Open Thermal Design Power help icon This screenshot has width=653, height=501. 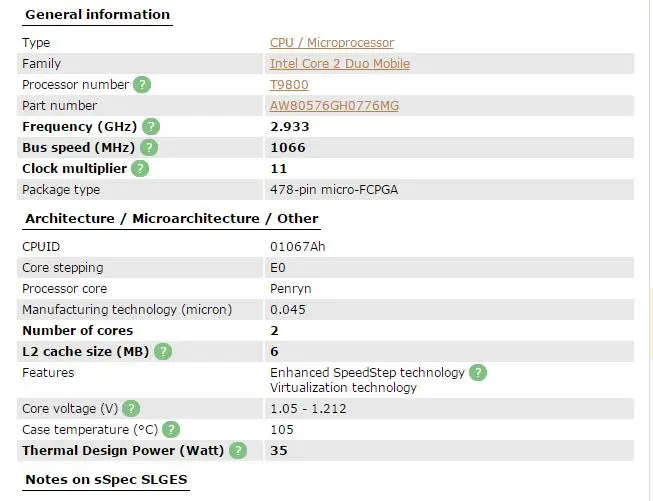click(x=238, y=450)
